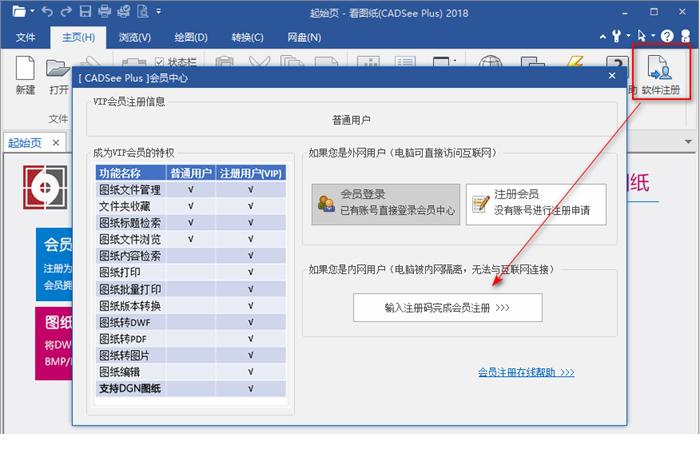Image resolution: width=700 pixels, height=451 pixels.
Task: Select the 图纸转DWF table row
Action: point(191,322)
